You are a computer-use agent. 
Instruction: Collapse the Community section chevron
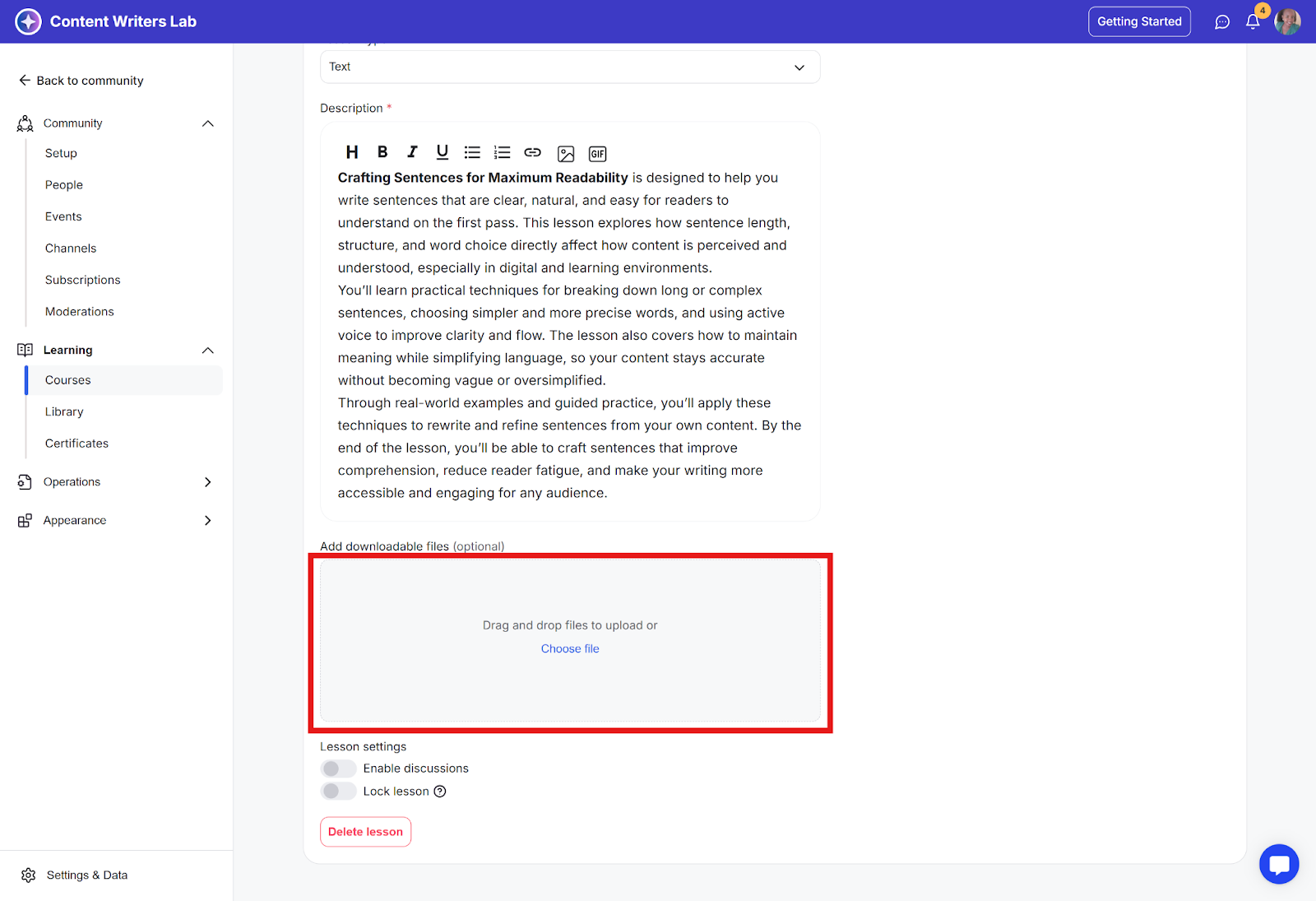point(208,123)
